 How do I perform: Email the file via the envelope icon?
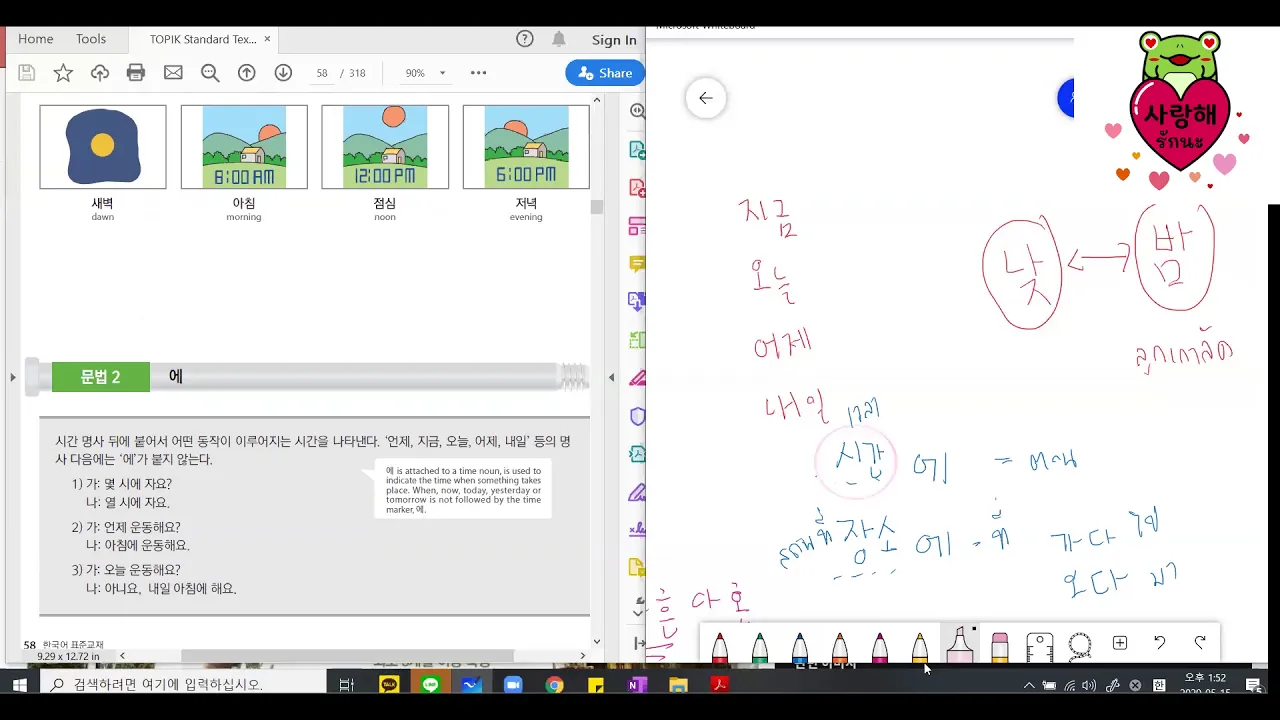[x=173, y=73]
